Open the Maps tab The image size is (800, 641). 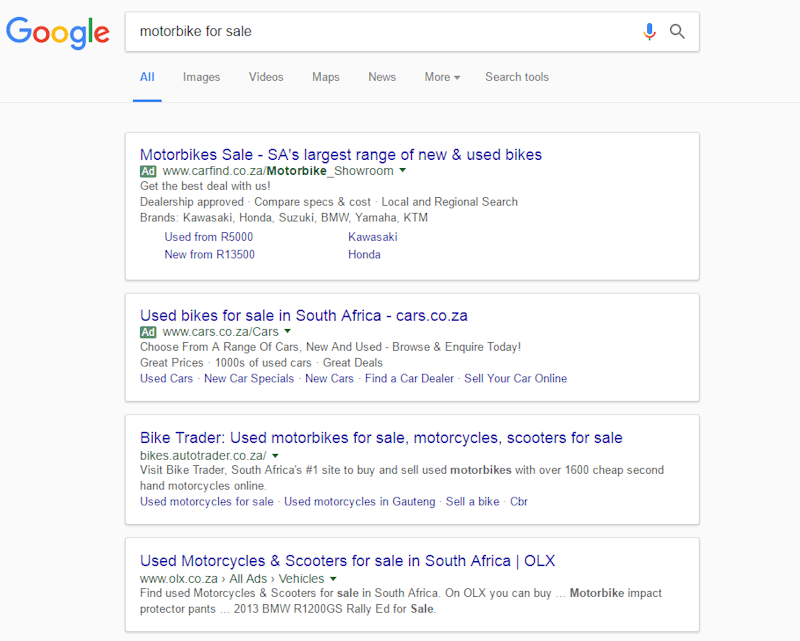point(326,77)
